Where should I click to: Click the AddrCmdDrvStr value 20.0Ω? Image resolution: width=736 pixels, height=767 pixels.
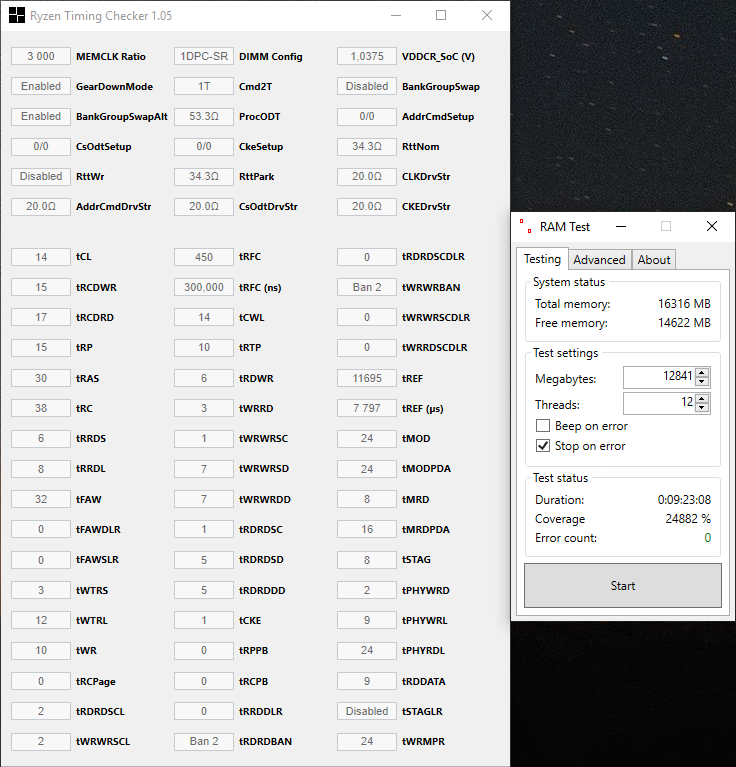click(41, 206)
